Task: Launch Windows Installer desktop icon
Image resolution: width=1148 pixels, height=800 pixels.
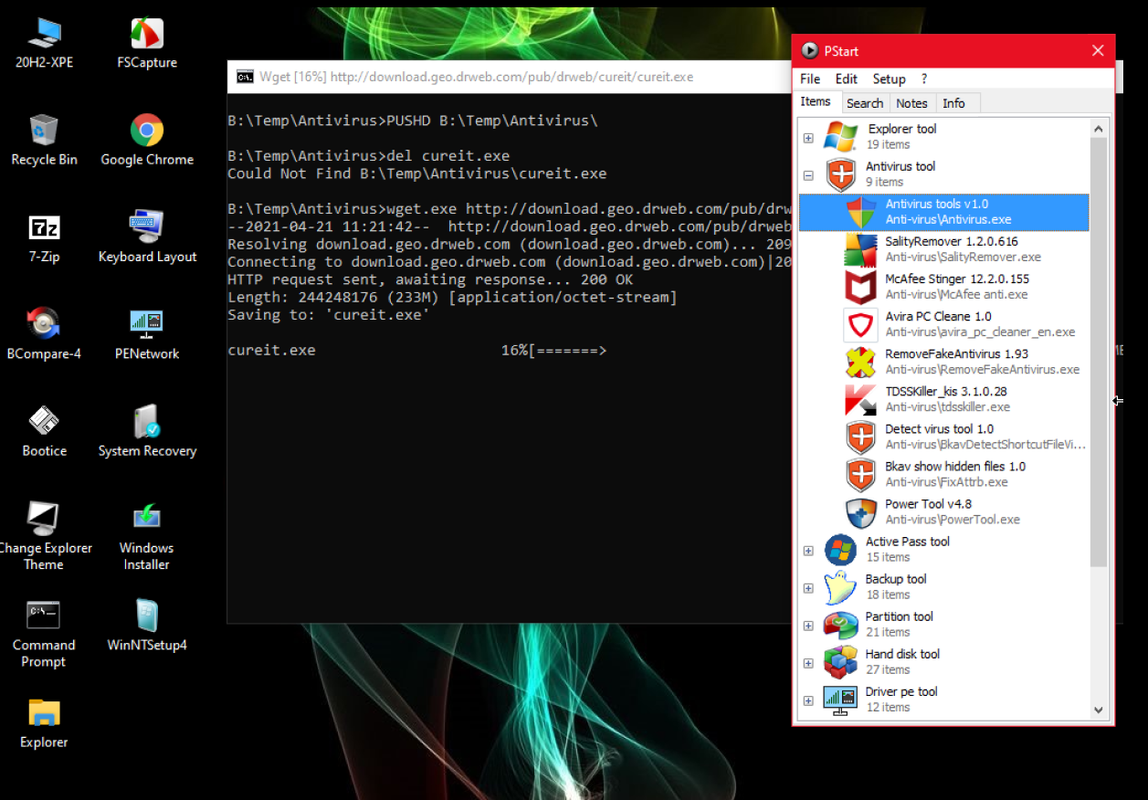Action: [x=146, y=537]
